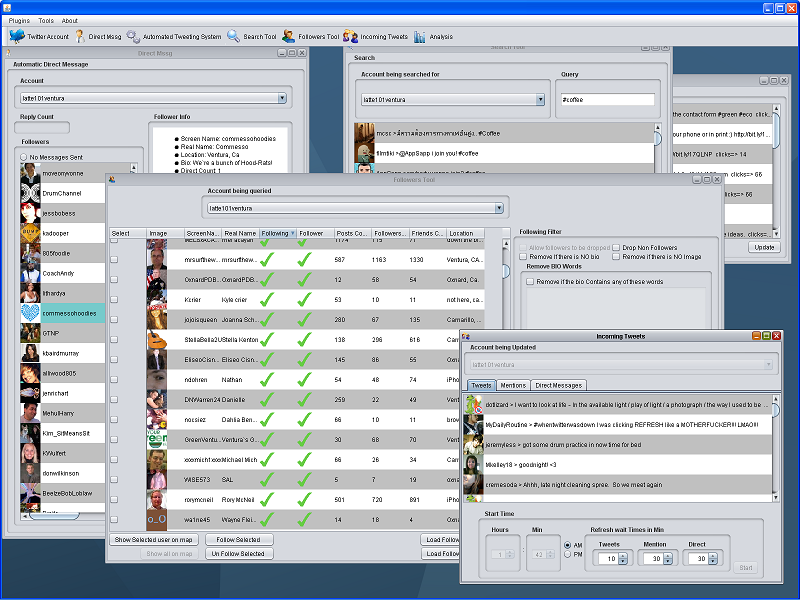The width and height of the screenshot is (800, 600).
Task: Show the Incoming Tweets tool from toolbar
Action: (376, 36)
